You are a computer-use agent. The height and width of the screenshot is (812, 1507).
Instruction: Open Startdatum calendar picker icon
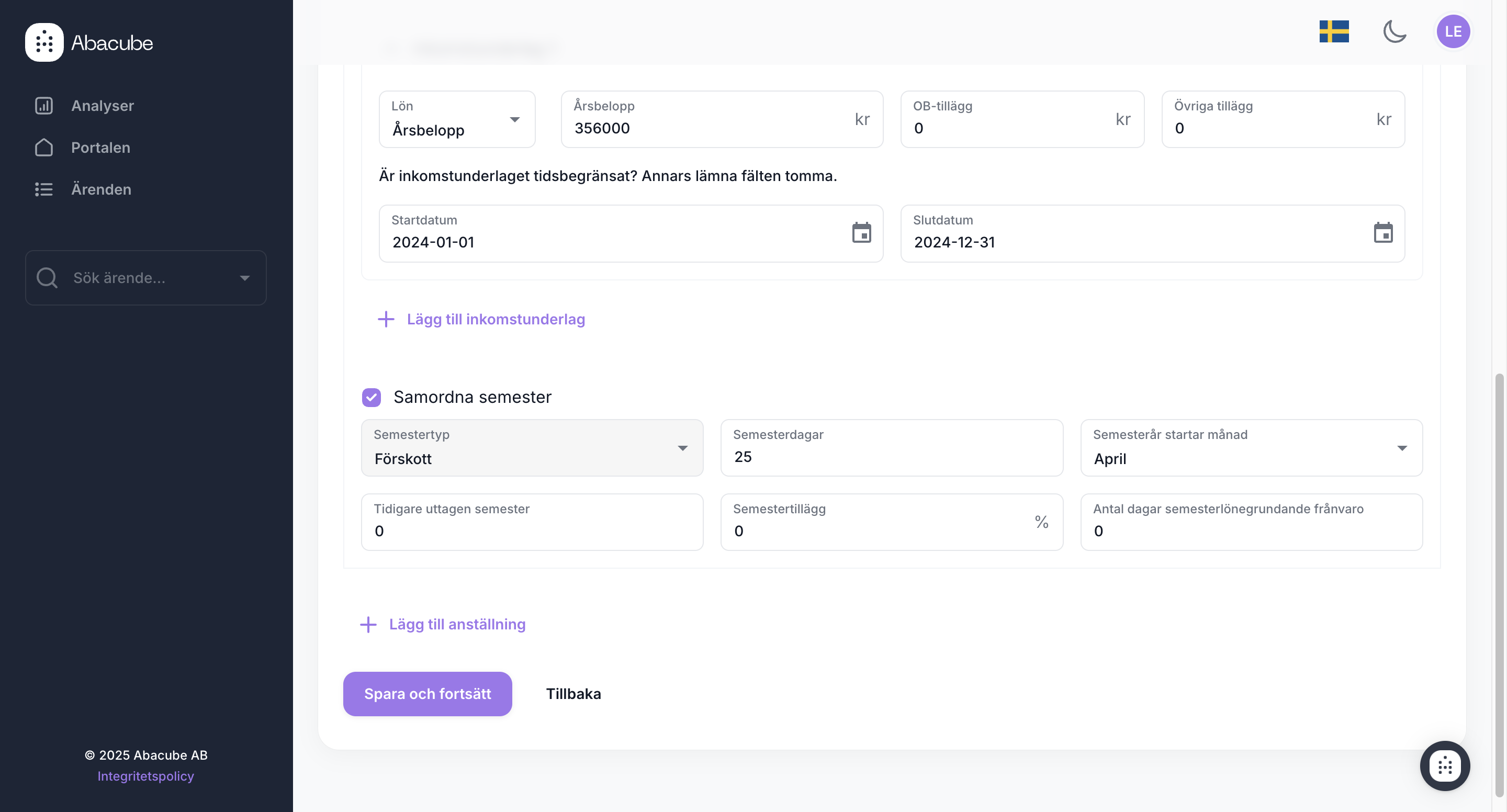pos(861,233)
